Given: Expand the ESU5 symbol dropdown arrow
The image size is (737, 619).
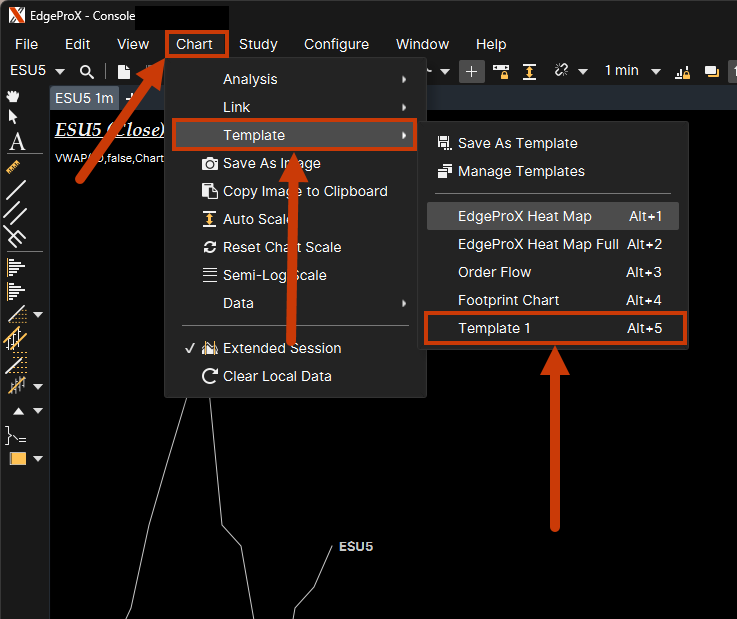Looking at the screenshot, I should pos(60,71).
